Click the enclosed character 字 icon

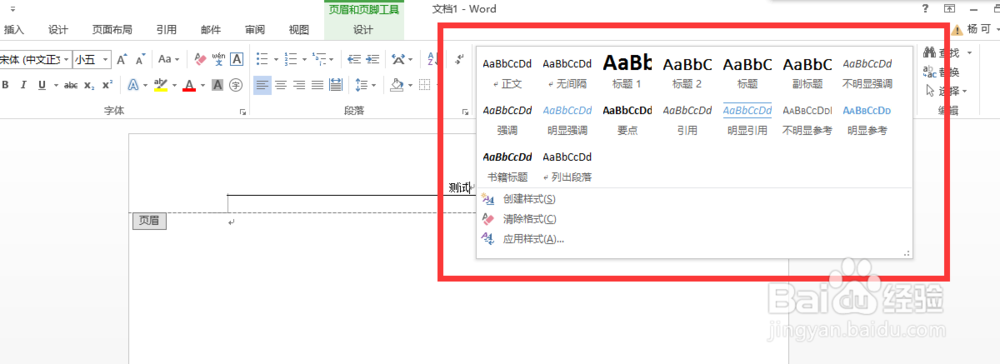point(236,85)
